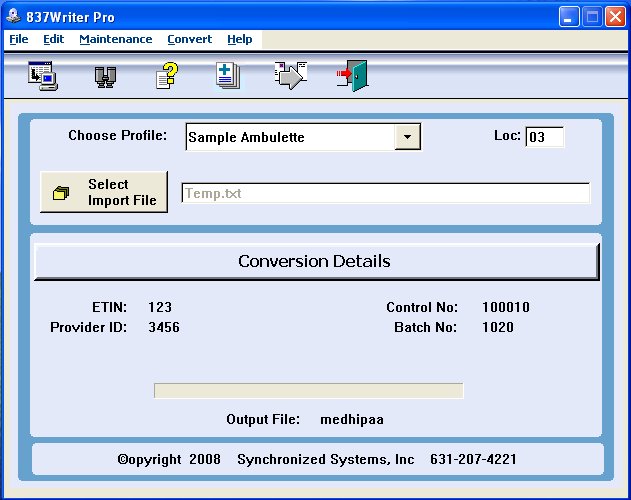Click the Conversion Details button
Image resolution: width=631 pixels, height=500 pixels.
[x=317, y=261]
